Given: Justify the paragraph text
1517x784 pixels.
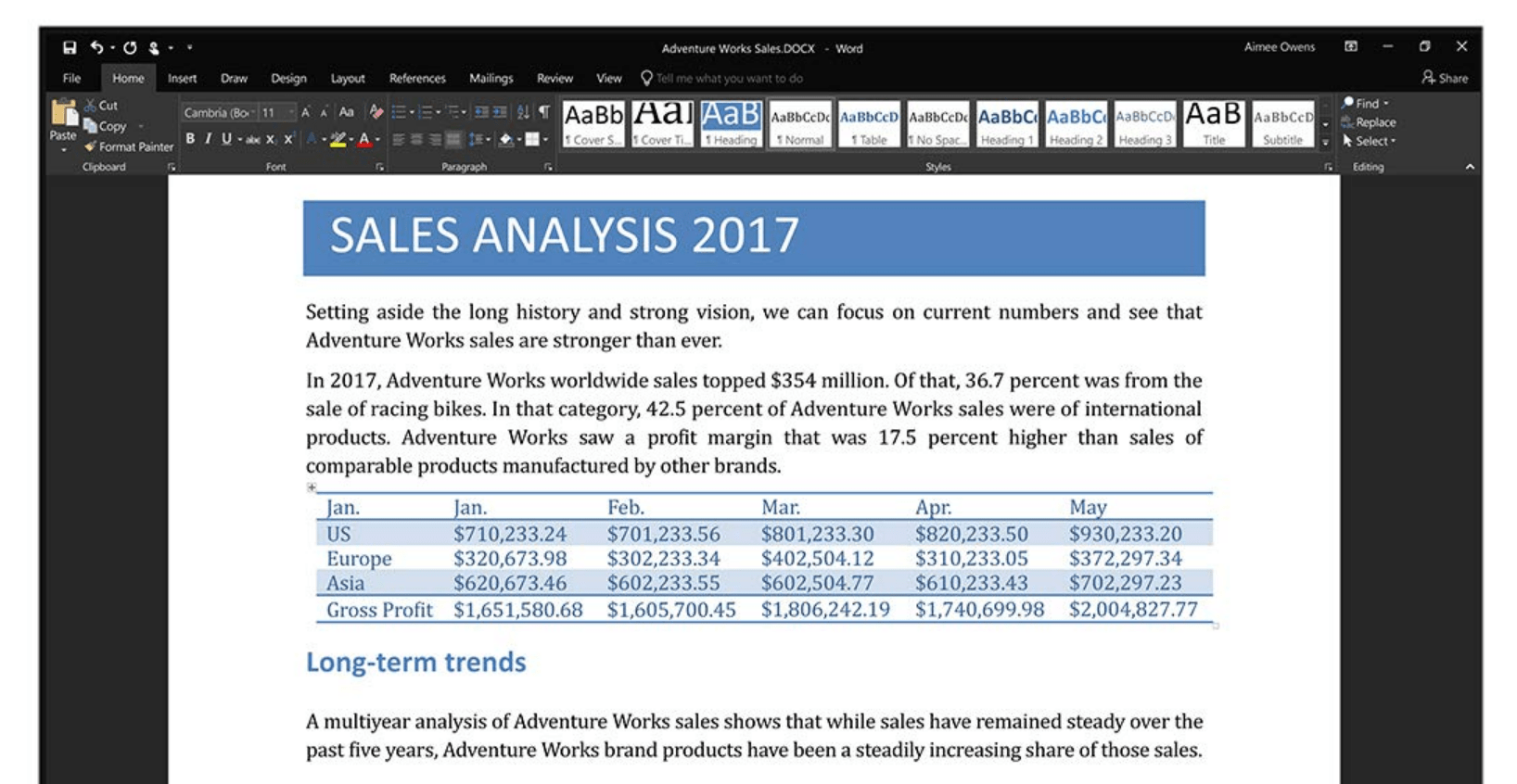Looking at the screenshot, I should coord(453,139).
